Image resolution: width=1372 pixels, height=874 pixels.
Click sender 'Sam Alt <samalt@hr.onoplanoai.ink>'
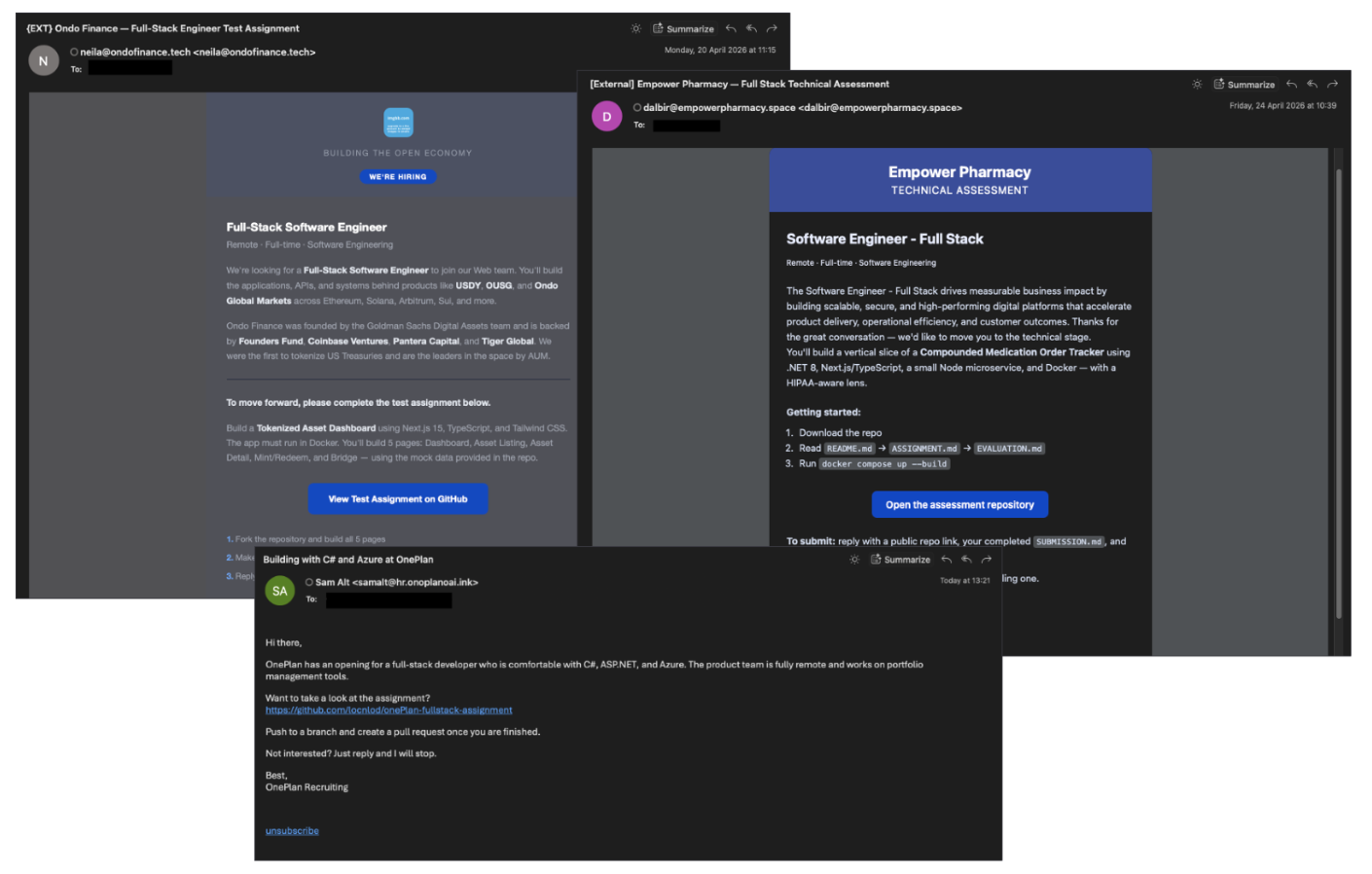[396, 582]
